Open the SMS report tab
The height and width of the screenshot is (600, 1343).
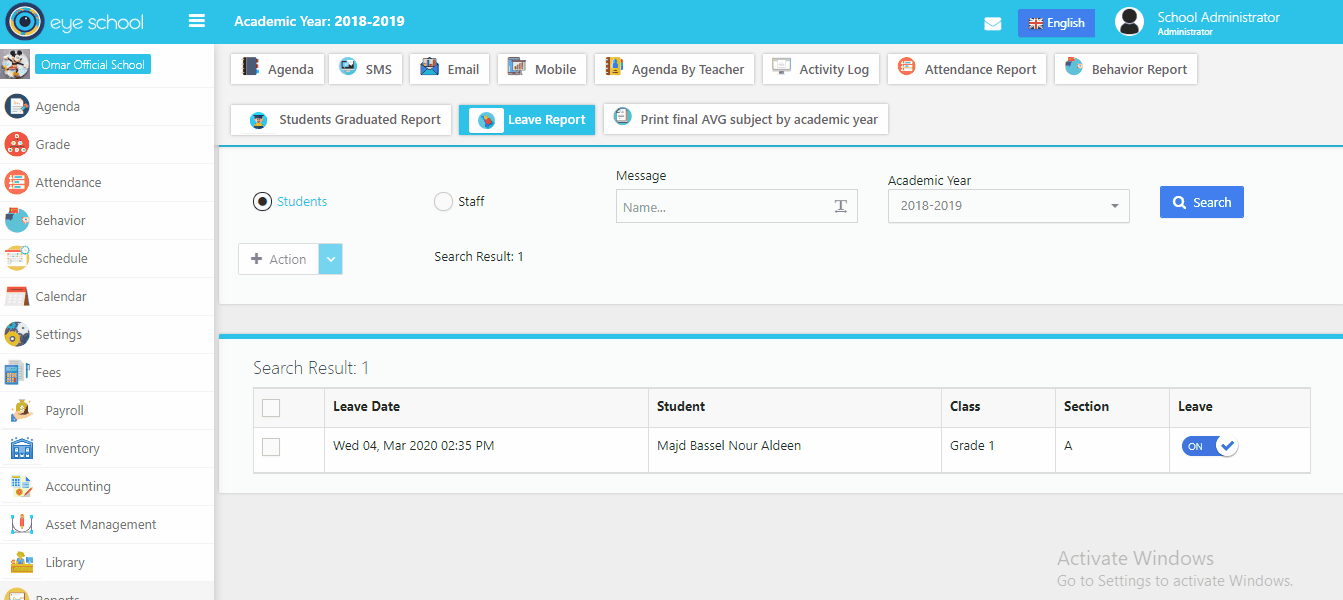tap(365, 69)
